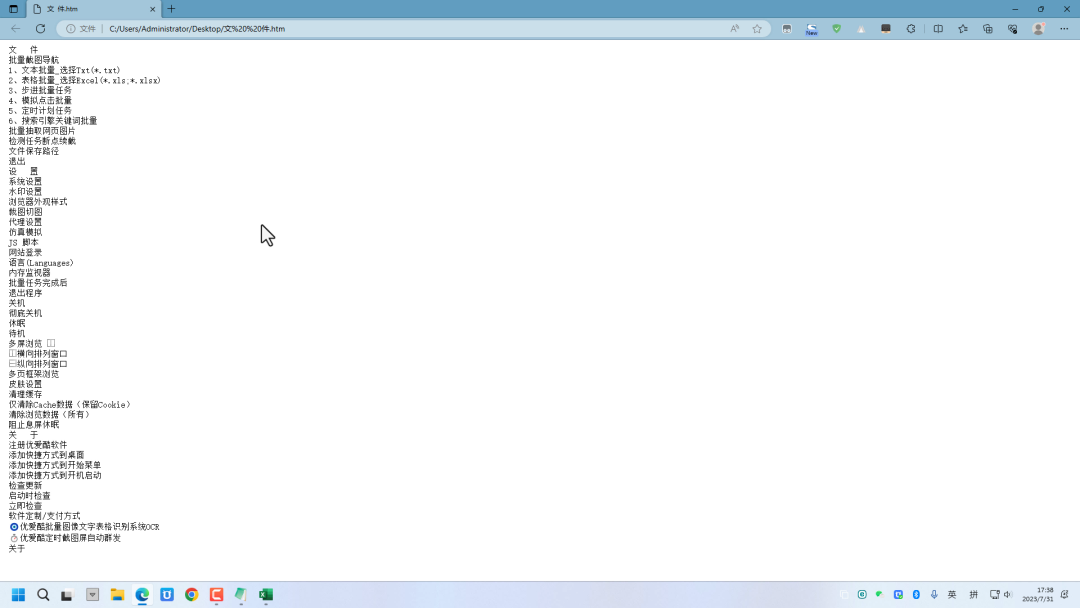The width and height of the screenshot is (1080, 608).
Task: Click the 注册优爱酷软件 line
Action: pyautogui.click(x=38, y=445)
